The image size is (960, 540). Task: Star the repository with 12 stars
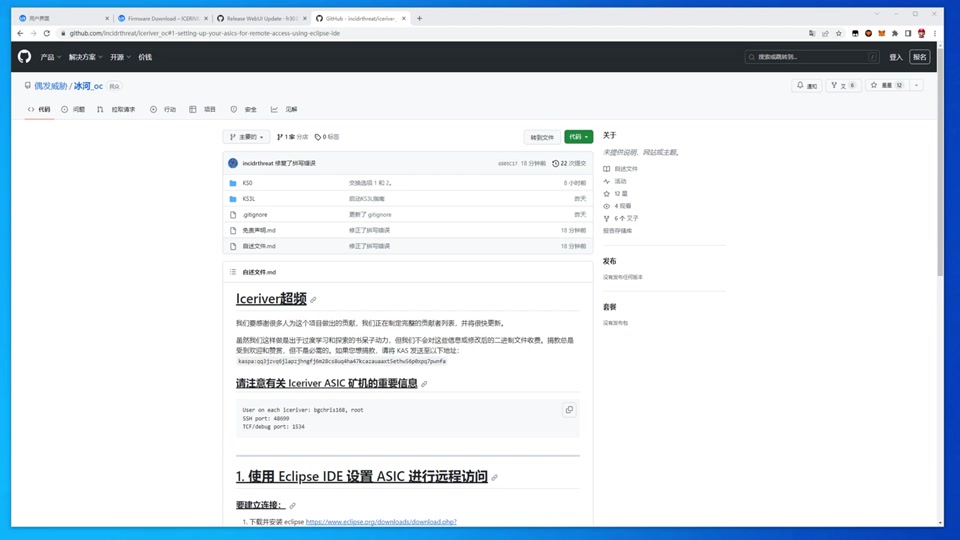[x=887, y=86]
